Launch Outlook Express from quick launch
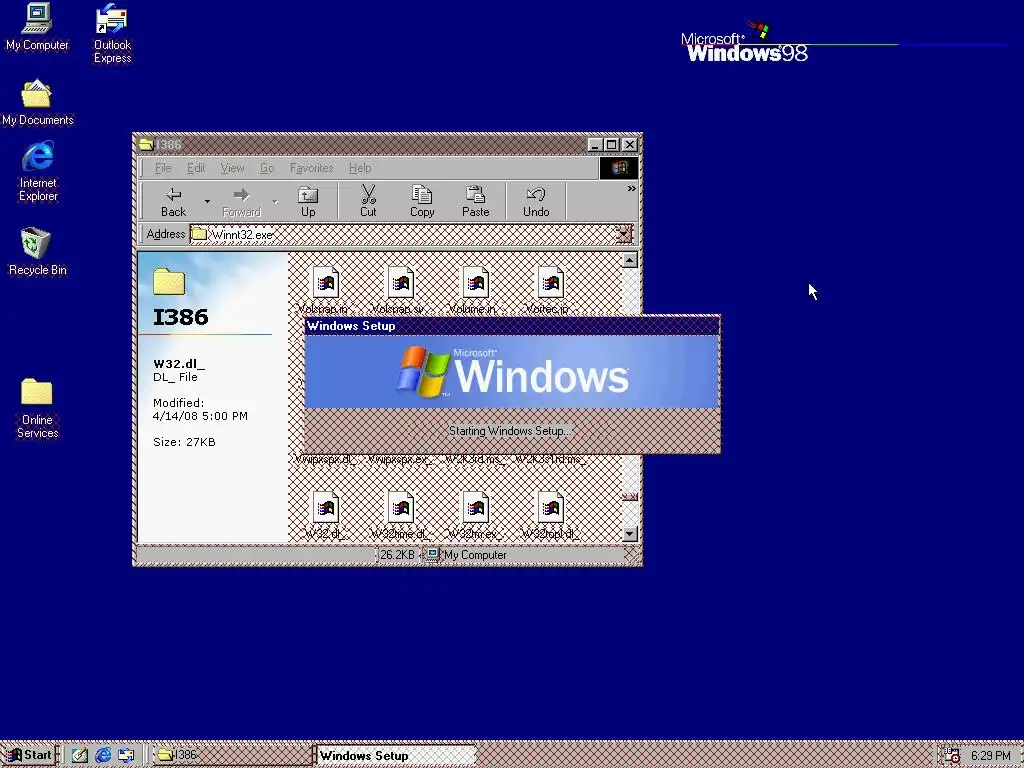Viewport: 1024px width, 768px height. [x=126, y=756]
